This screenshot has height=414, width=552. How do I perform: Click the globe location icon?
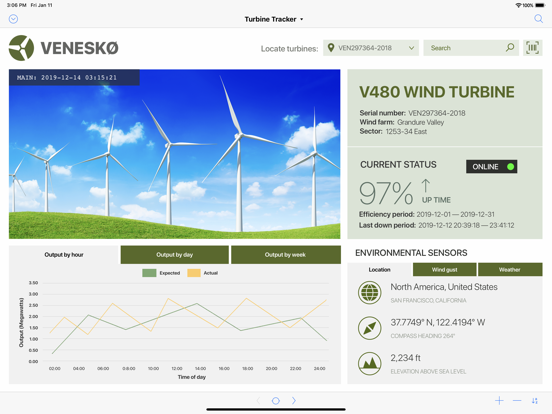[x=369, y=292]
